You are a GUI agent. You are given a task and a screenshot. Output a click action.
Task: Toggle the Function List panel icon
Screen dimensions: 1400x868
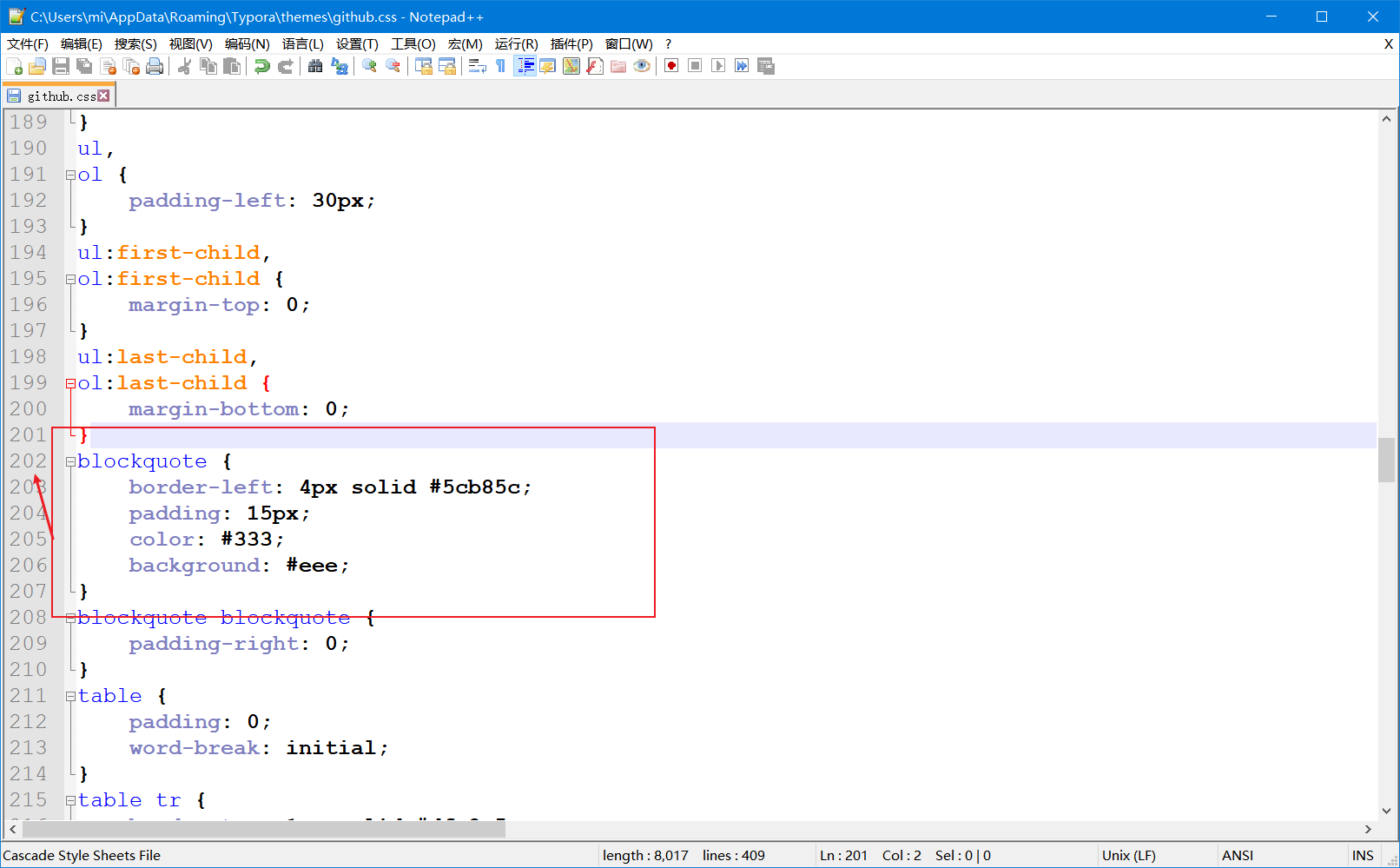(595, 66)
